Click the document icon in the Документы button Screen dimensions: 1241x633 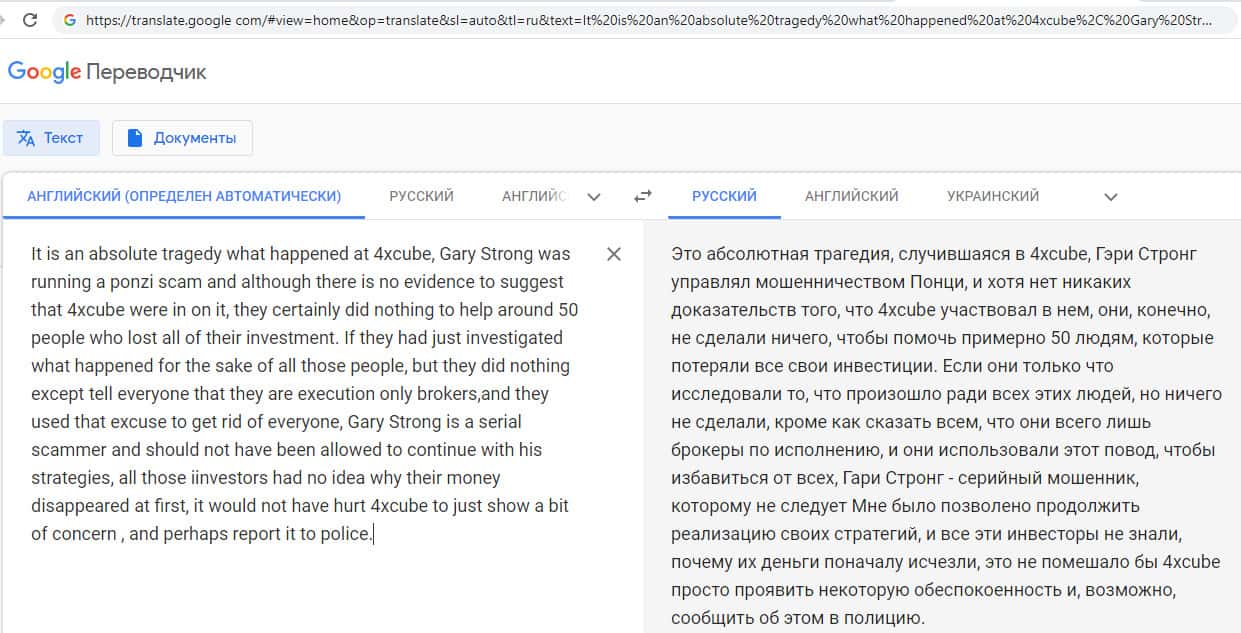pos(135,138)
